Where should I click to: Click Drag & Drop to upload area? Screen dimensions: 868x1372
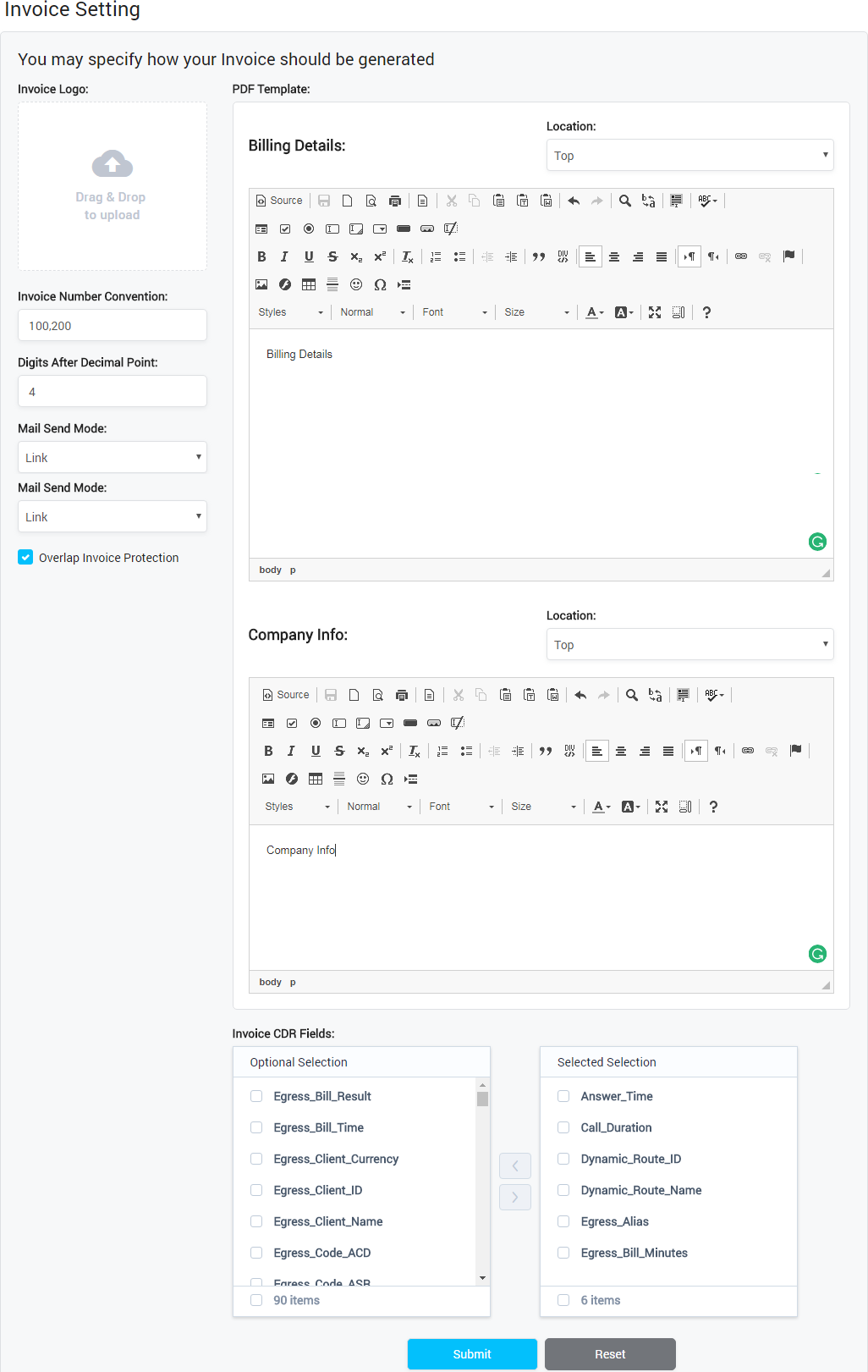tap(113, 186)
